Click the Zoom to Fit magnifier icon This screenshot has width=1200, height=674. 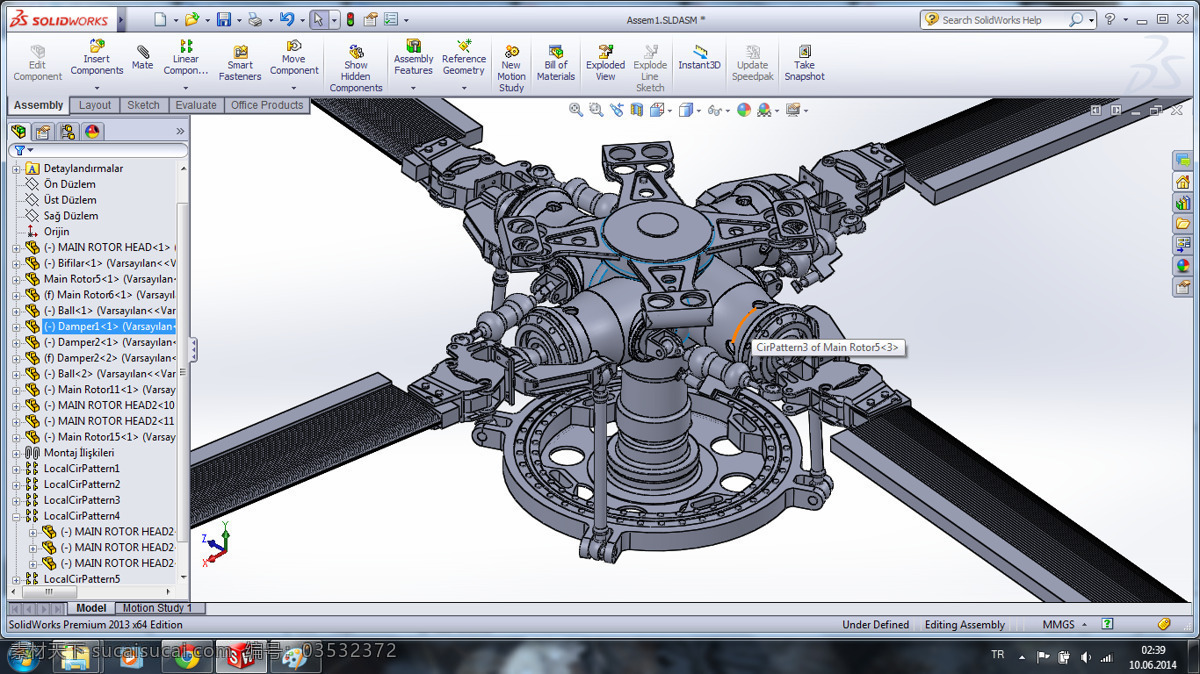tap(576, 110)
